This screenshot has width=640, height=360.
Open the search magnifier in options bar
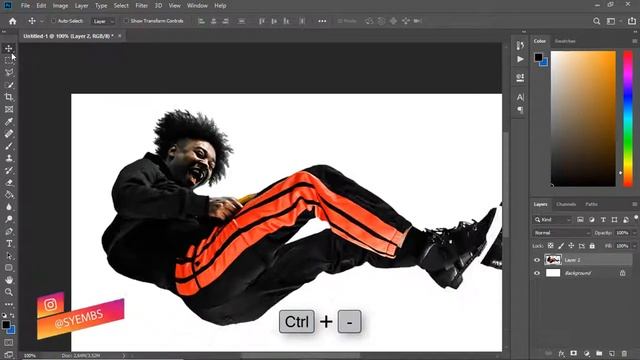click(x=597, y=21)
